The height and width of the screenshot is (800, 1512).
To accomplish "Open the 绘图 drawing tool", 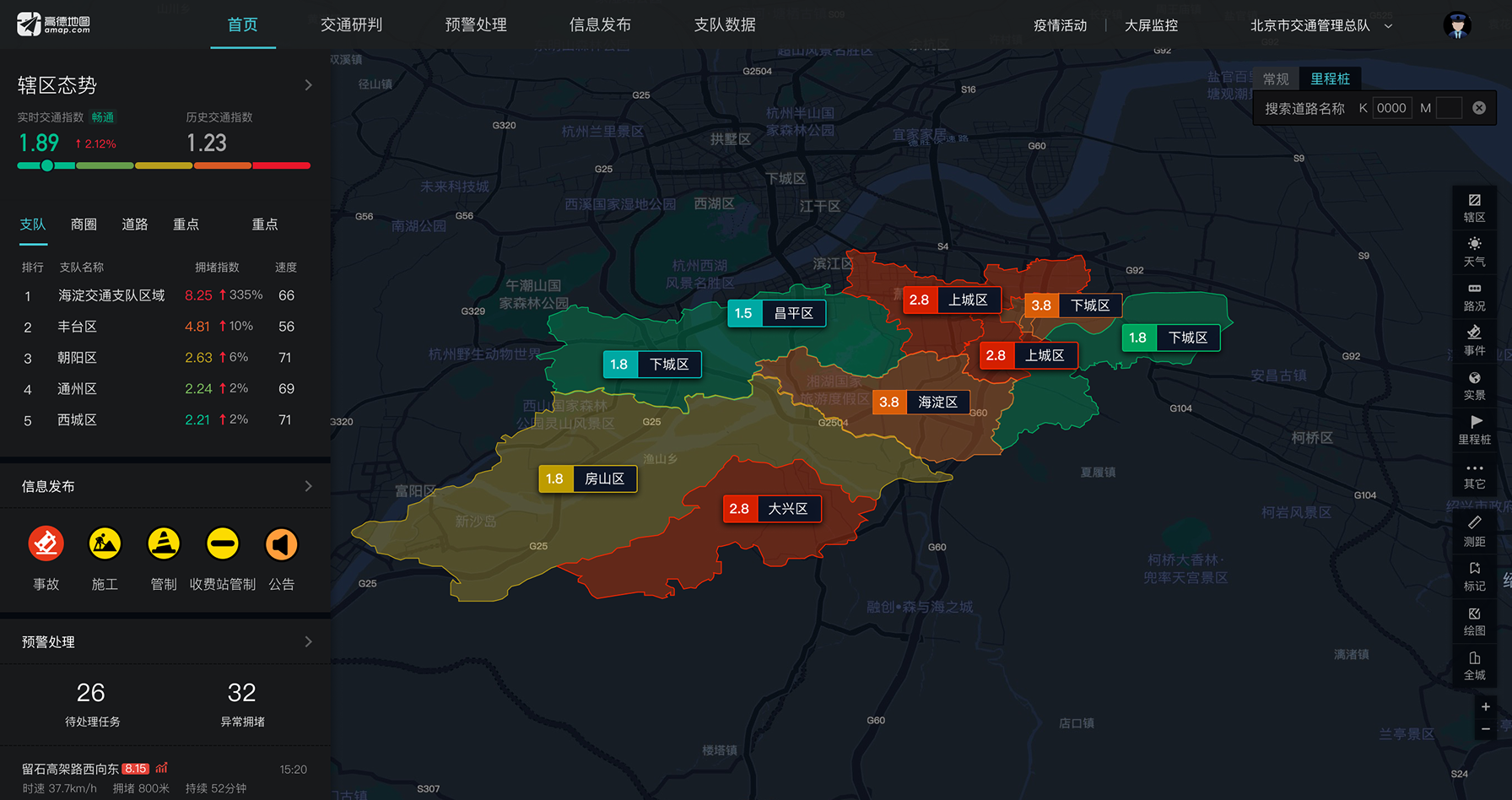I will point(1474,621).
